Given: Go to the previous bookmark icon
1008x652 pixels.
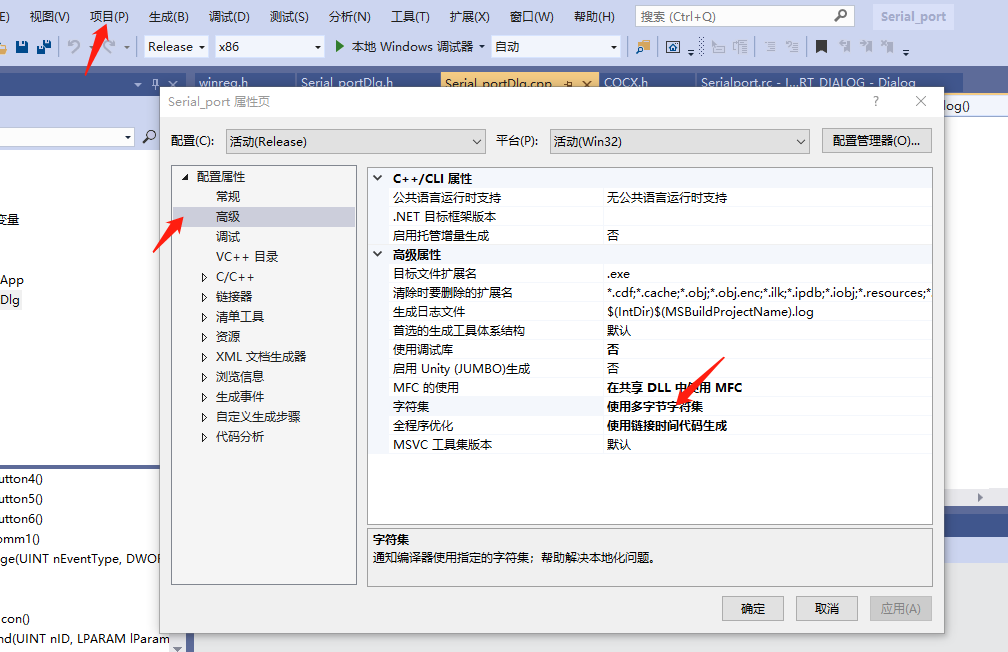Looking at the screenshot, I should tap(845, 46).
